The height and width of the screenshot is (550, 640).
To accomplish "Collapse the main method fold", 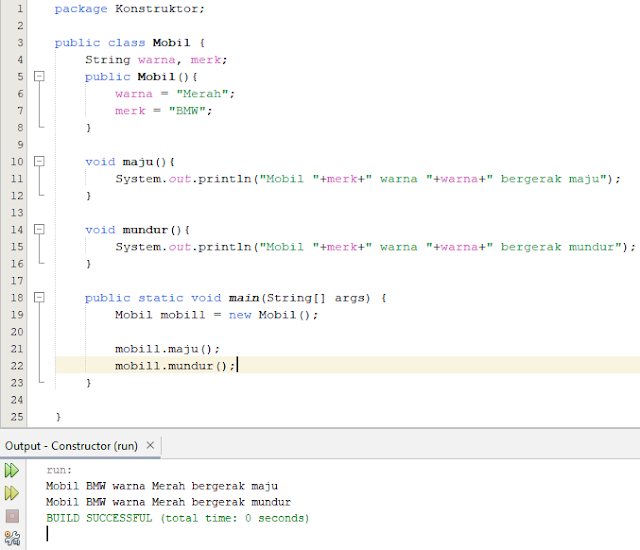I will coord(39,297).
